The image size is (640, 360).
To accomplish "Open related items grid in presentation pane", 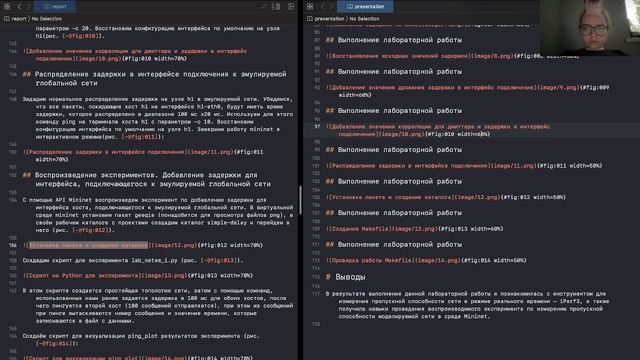I will coord(310,6).
